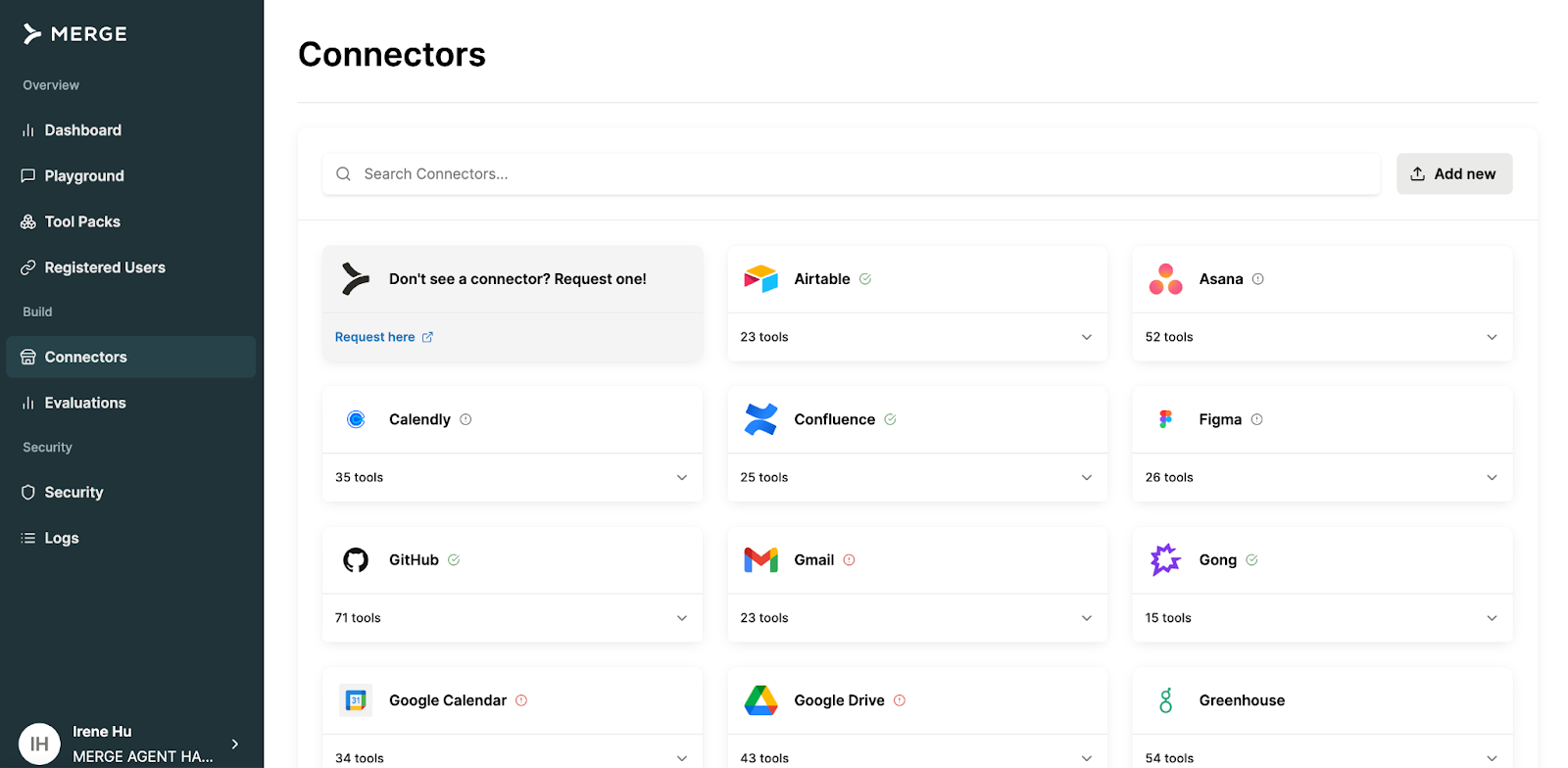This screenshot has height=768, width=1568.
Task: Click the Airtable connector name
Action: pyautogui.click(x=821, y=279)
